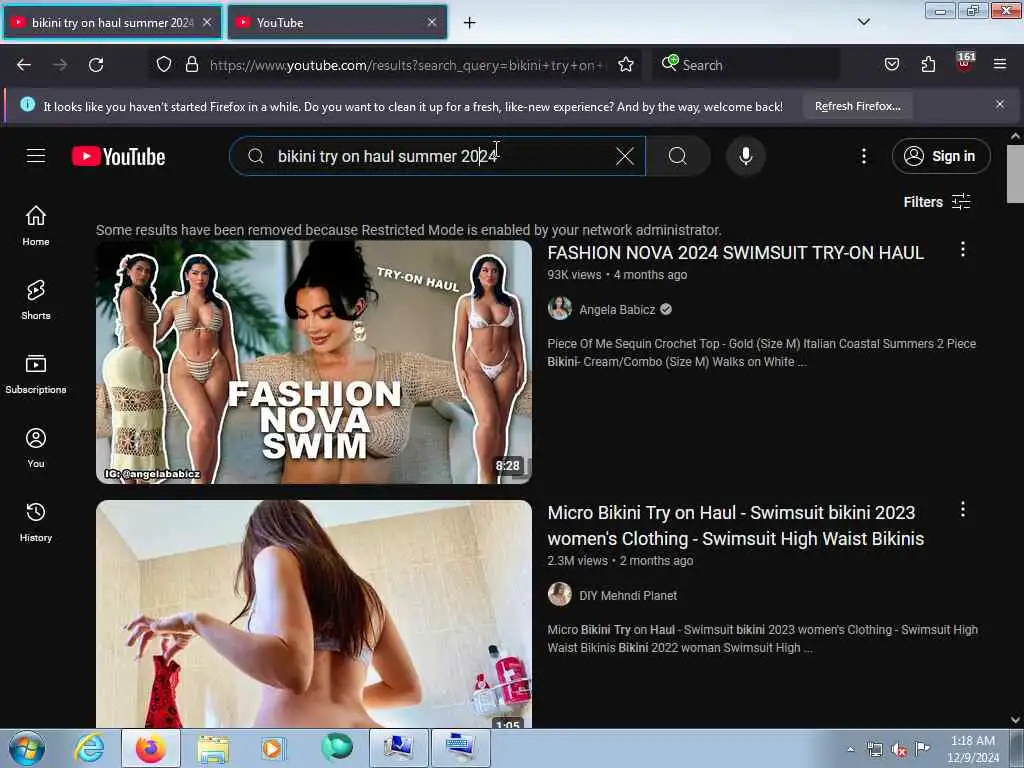Viewport: 1024px width, 768px height.
Task: Dismiss the Firefox refresh notification bar
Action: [x=1000, y=104]
